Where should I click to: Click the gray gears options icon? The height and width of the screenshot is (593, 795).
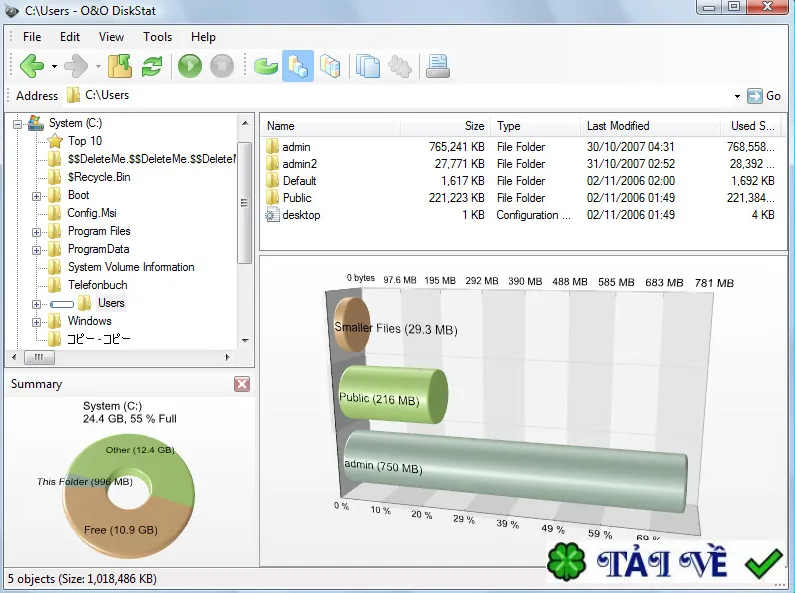(400, 66)
